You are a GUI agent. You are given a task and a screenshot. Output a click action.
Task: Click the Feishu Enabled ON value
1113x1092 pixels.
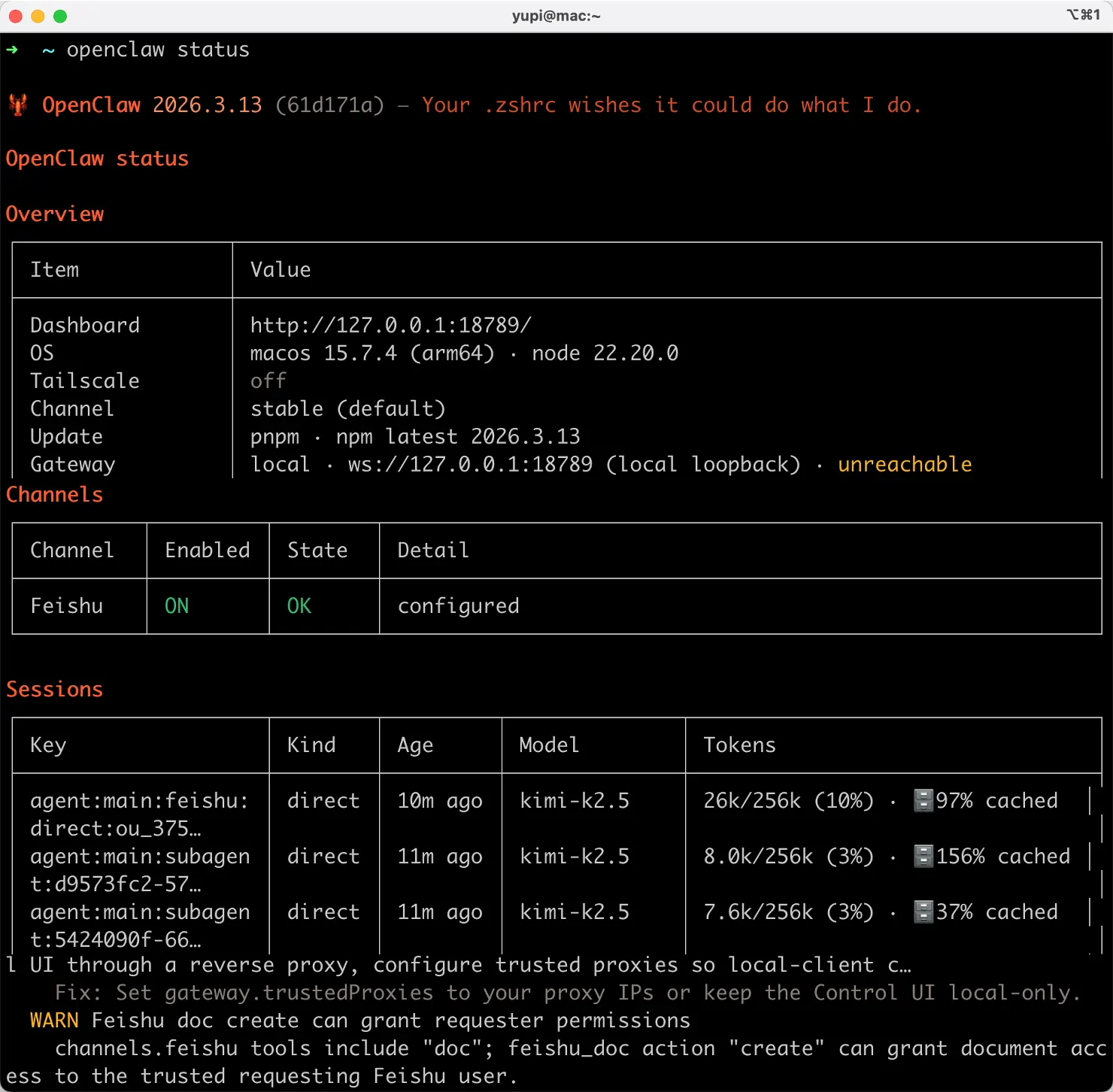[177, 605]
